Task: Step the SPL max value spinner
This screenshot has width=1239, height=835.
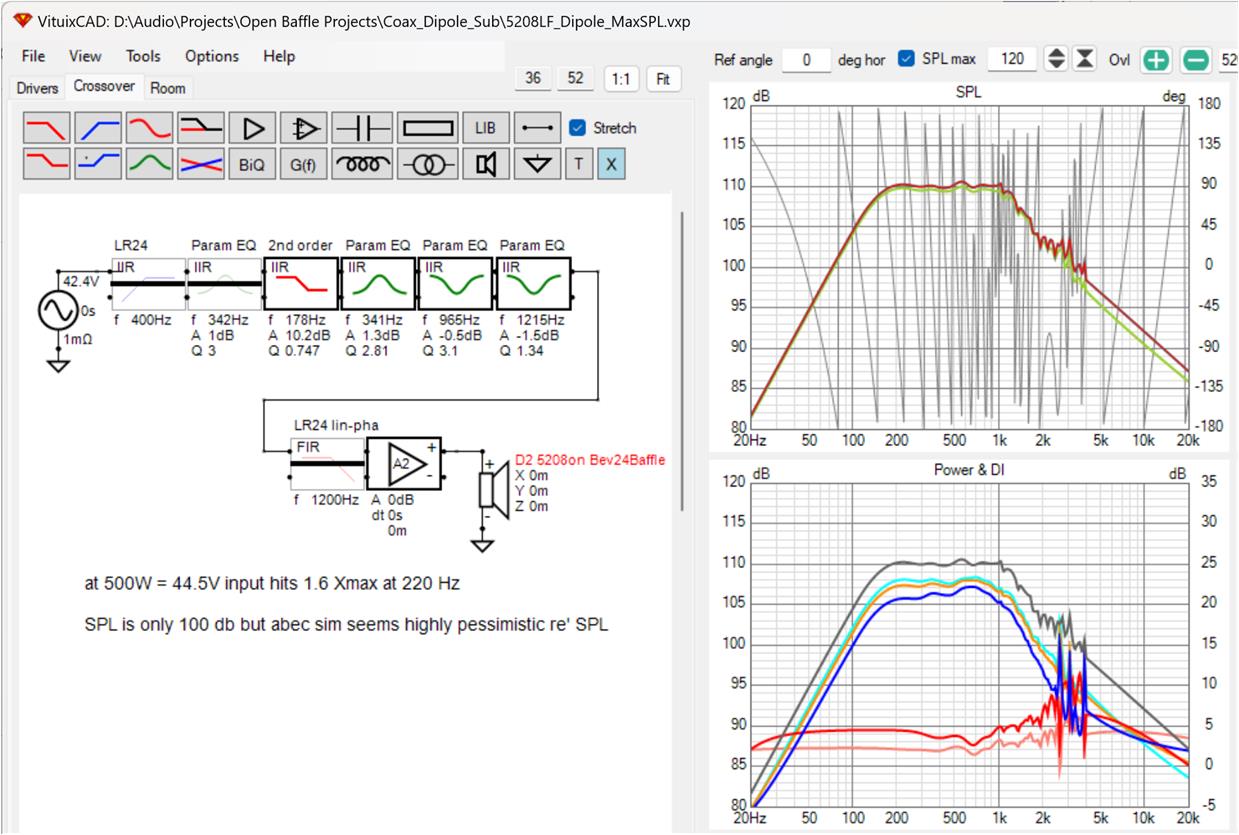Action: [x=1056, y=59]
